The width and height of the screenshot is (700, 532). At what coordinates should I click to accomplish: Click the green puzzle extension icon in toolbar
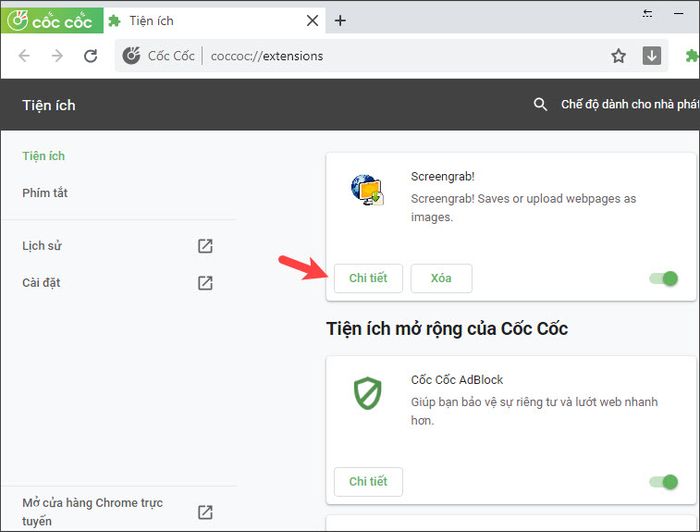692,56
